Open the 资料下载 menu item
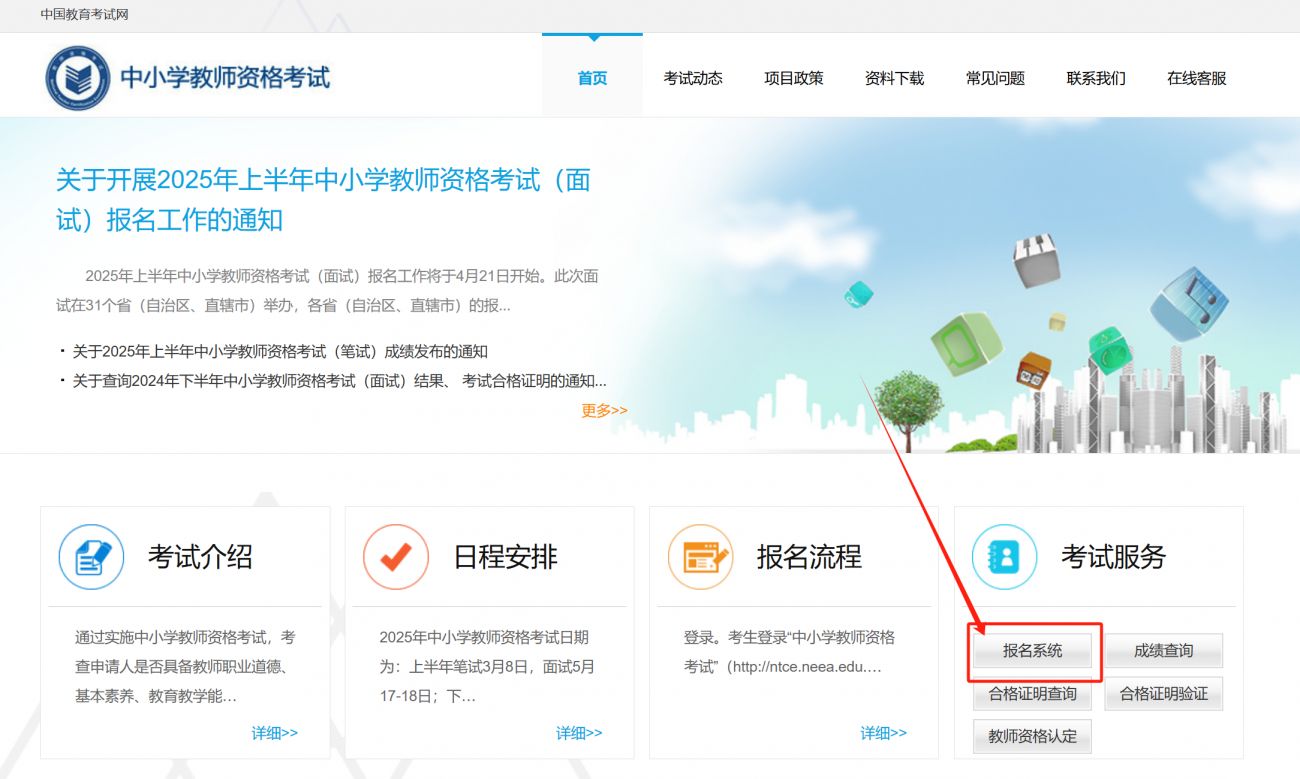1300x779 pixels. pyautogui.click(x=894, y=78)
